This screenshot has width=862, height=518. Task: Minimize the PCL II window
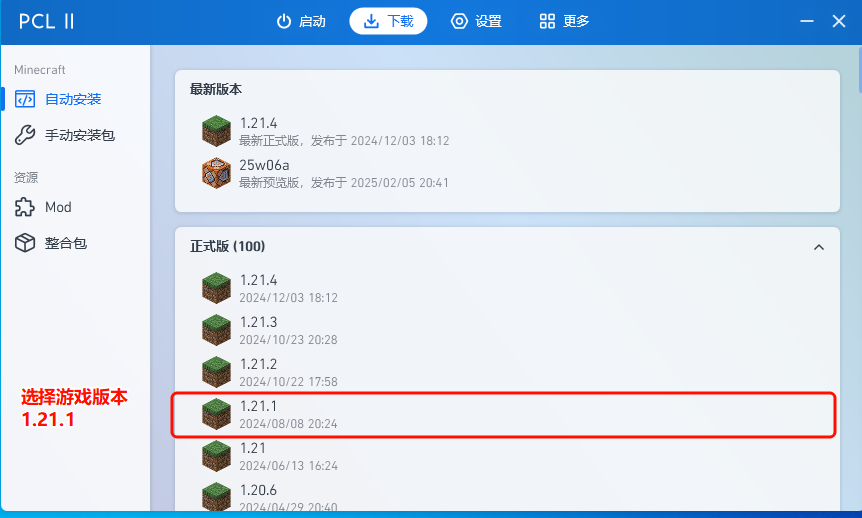point(806,21)
